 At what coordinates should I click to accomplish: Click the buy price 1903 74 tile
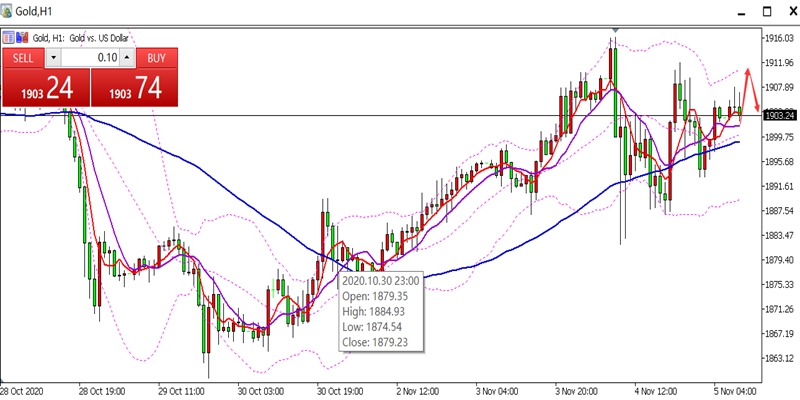coord(134,87)
